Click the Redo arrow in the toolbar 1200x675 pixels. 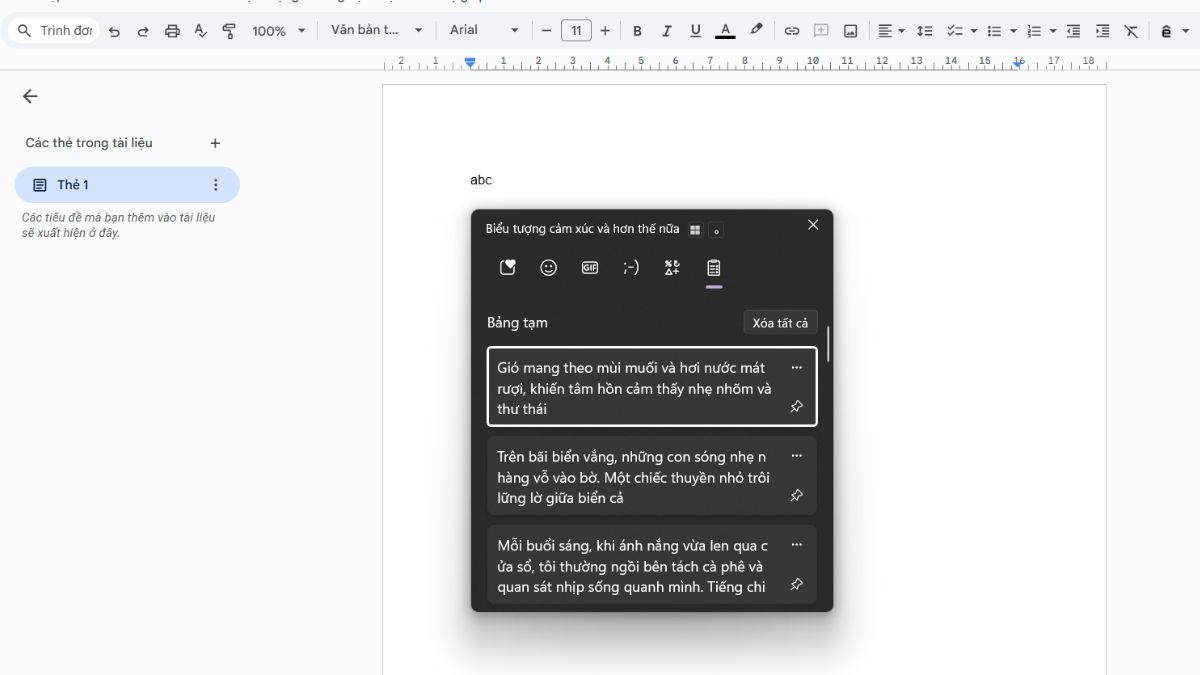pyautogui.click(x=143, y=31)
